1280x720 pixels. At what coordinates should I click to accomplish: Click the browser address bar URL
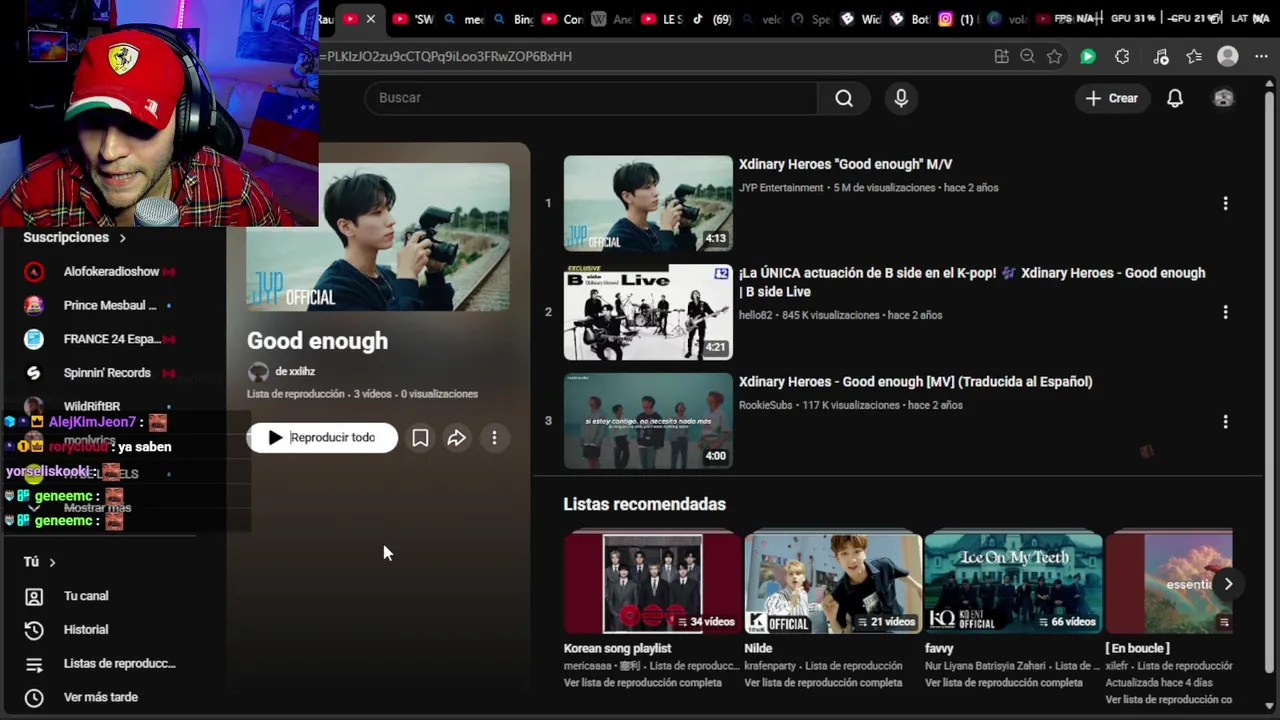click(445, 57)
